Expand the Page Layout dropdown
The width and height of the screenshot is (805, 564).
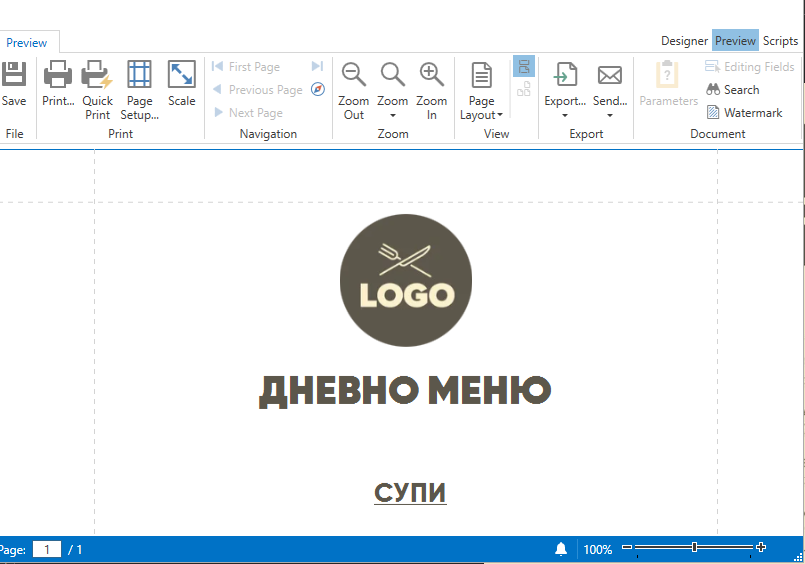482,108
